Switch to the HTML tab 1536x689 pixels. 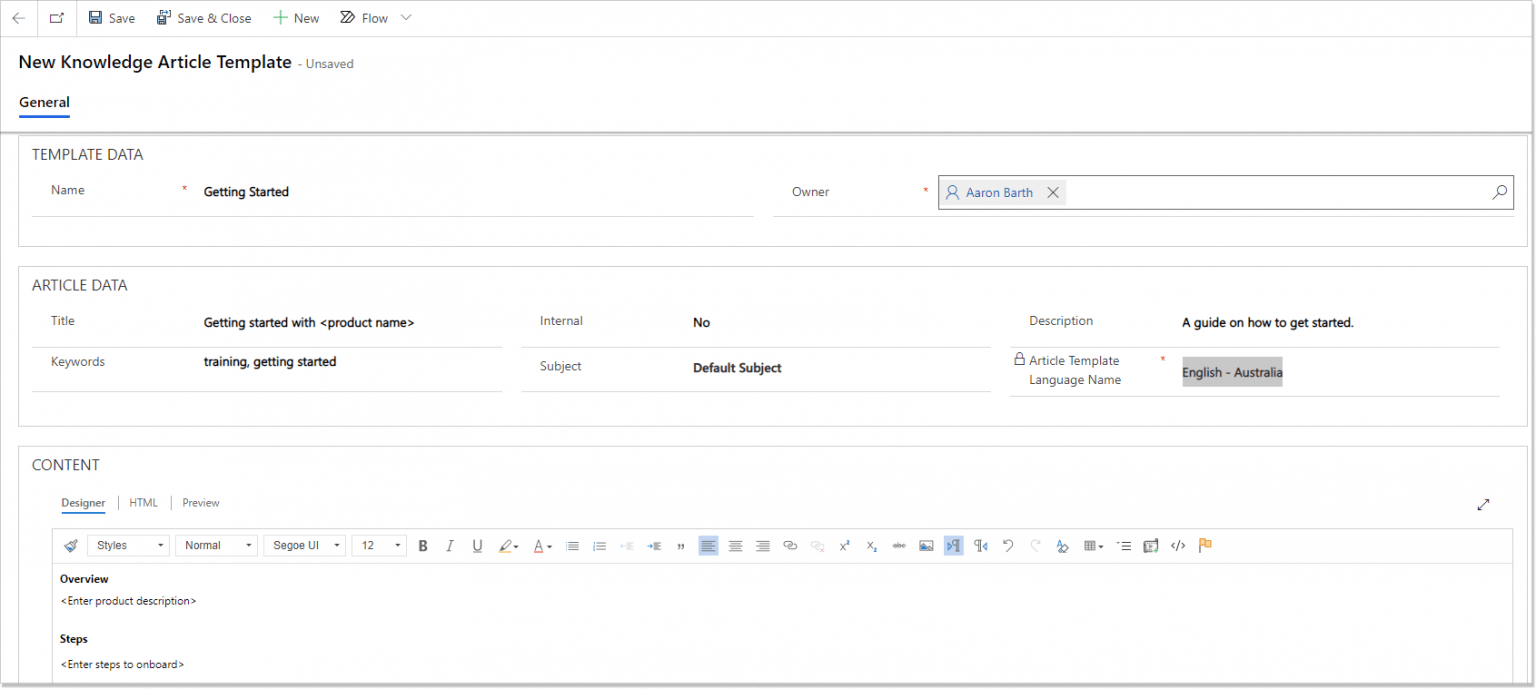click(143, 503)
